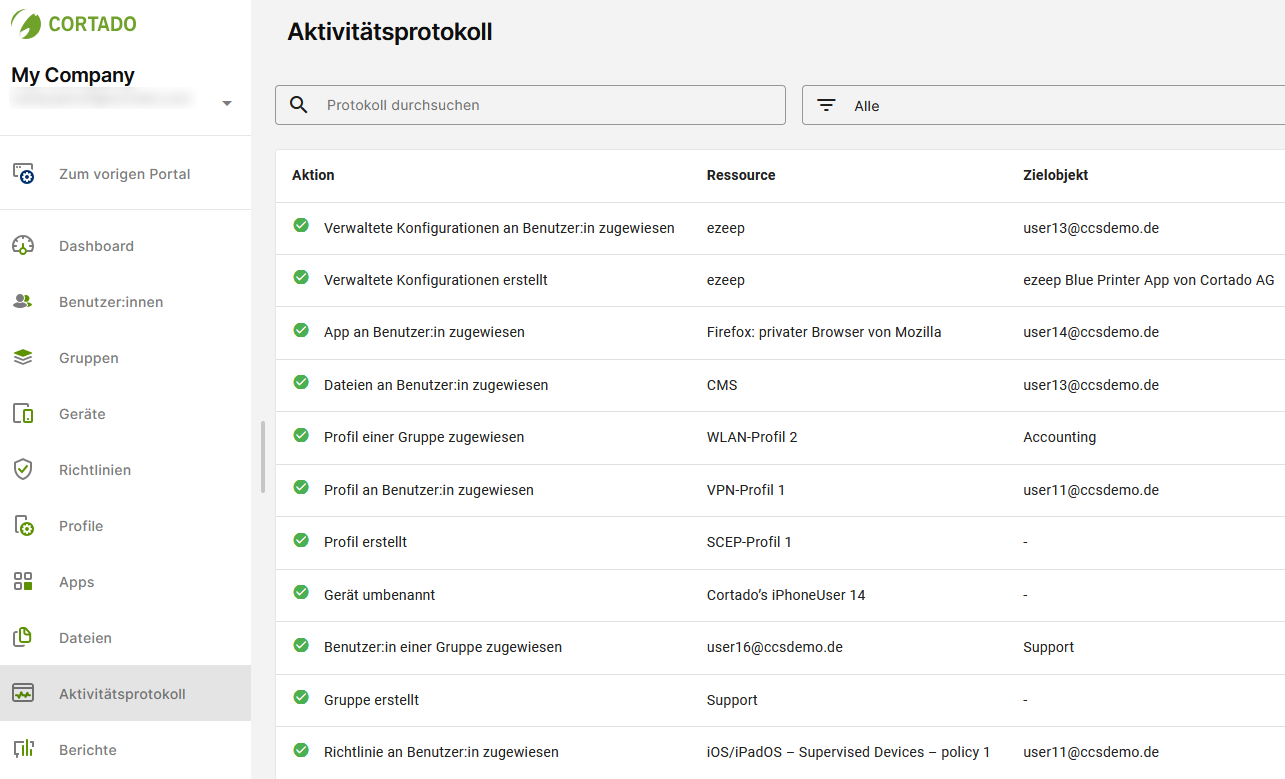Click 'WLAN-Profil 2' resource cell
This screenshot has height=779, width=1285.
point(752,437)
